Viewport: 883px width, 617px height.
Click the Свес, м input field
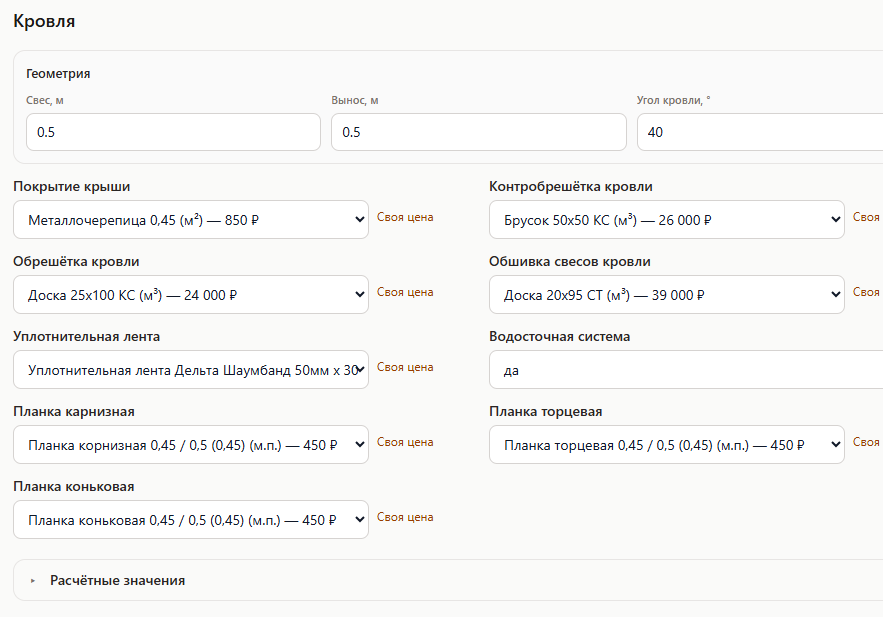[x=173, y=132]
